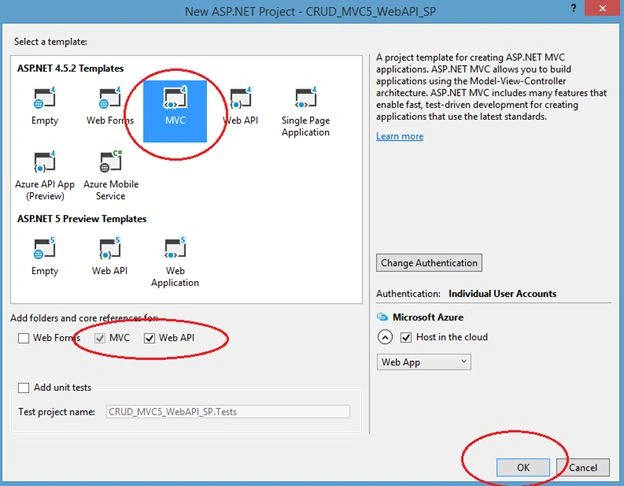Image resolution: width=624 pixels, height=486 pixels.
Task: Click the ASP.NET 4.5.2 Templates heading
Action: click(70, 68)
